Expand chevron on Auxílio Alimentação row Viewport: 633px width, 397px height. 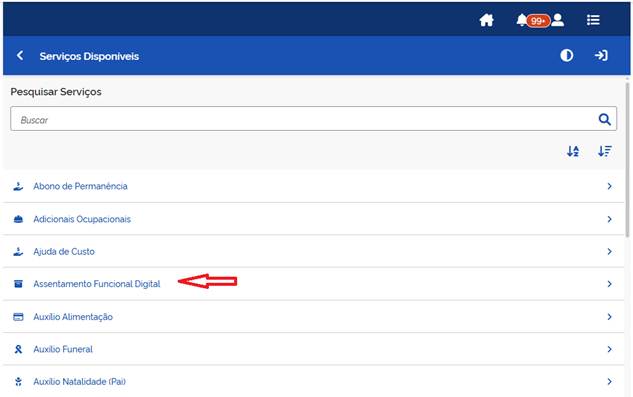pos(610,317)
